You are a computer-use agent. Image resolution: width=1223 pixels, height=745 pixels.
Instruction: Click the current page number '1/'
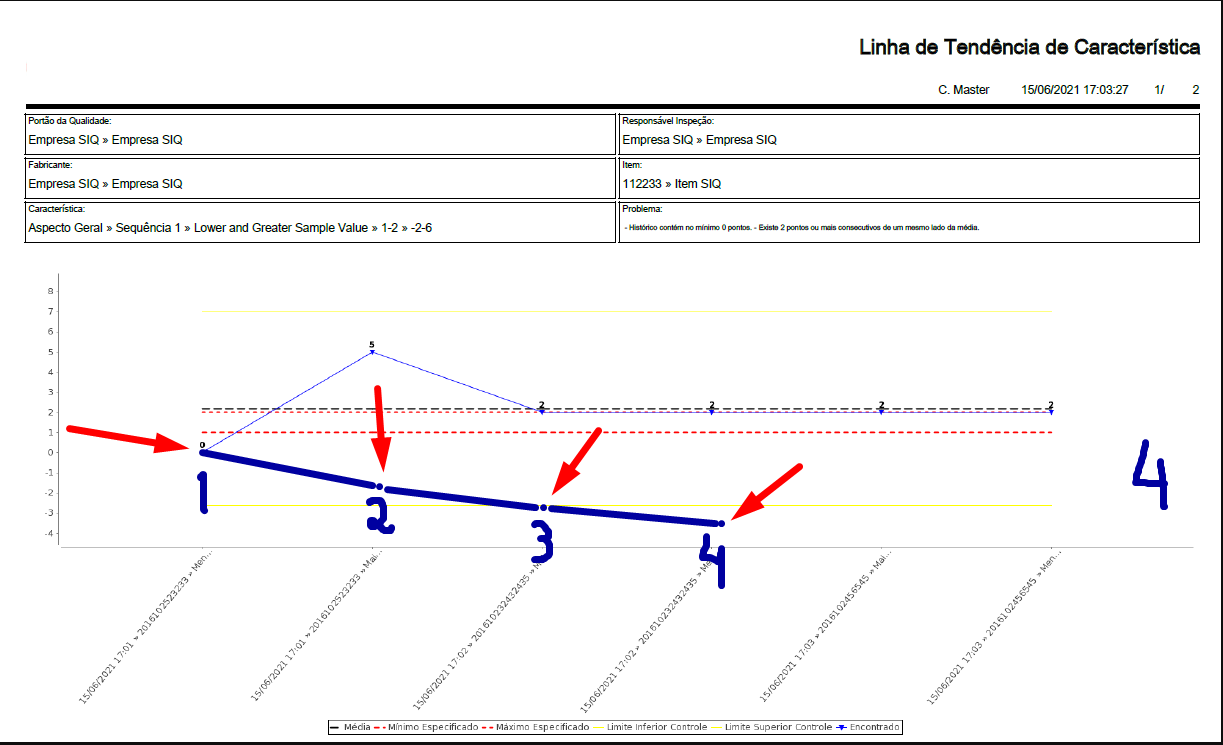1159,90
